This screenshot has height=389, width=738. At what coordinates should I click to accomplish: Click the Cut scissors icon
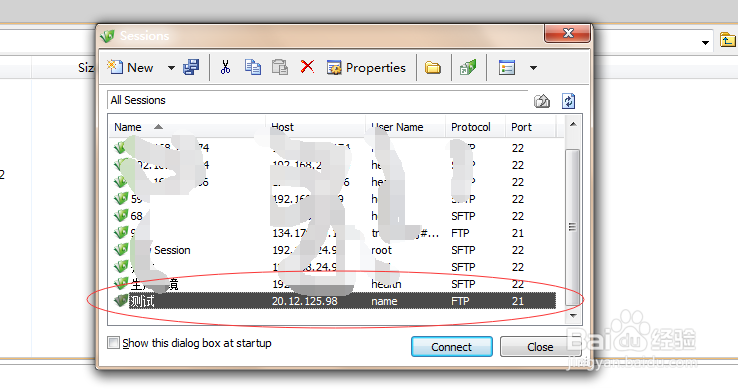[225, 67]
